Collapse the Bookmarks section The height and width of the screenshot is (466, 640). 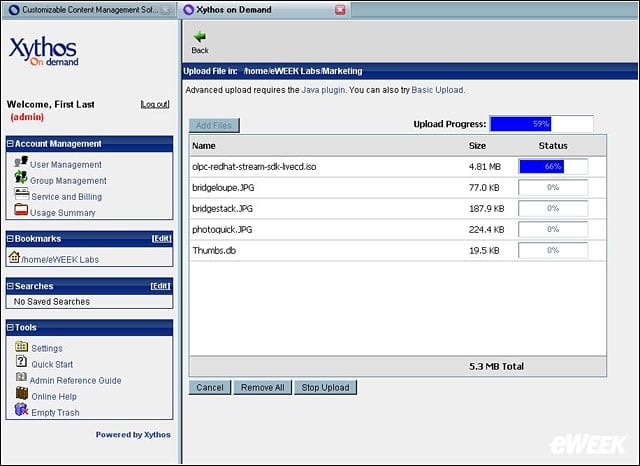(x=10, y=238)
